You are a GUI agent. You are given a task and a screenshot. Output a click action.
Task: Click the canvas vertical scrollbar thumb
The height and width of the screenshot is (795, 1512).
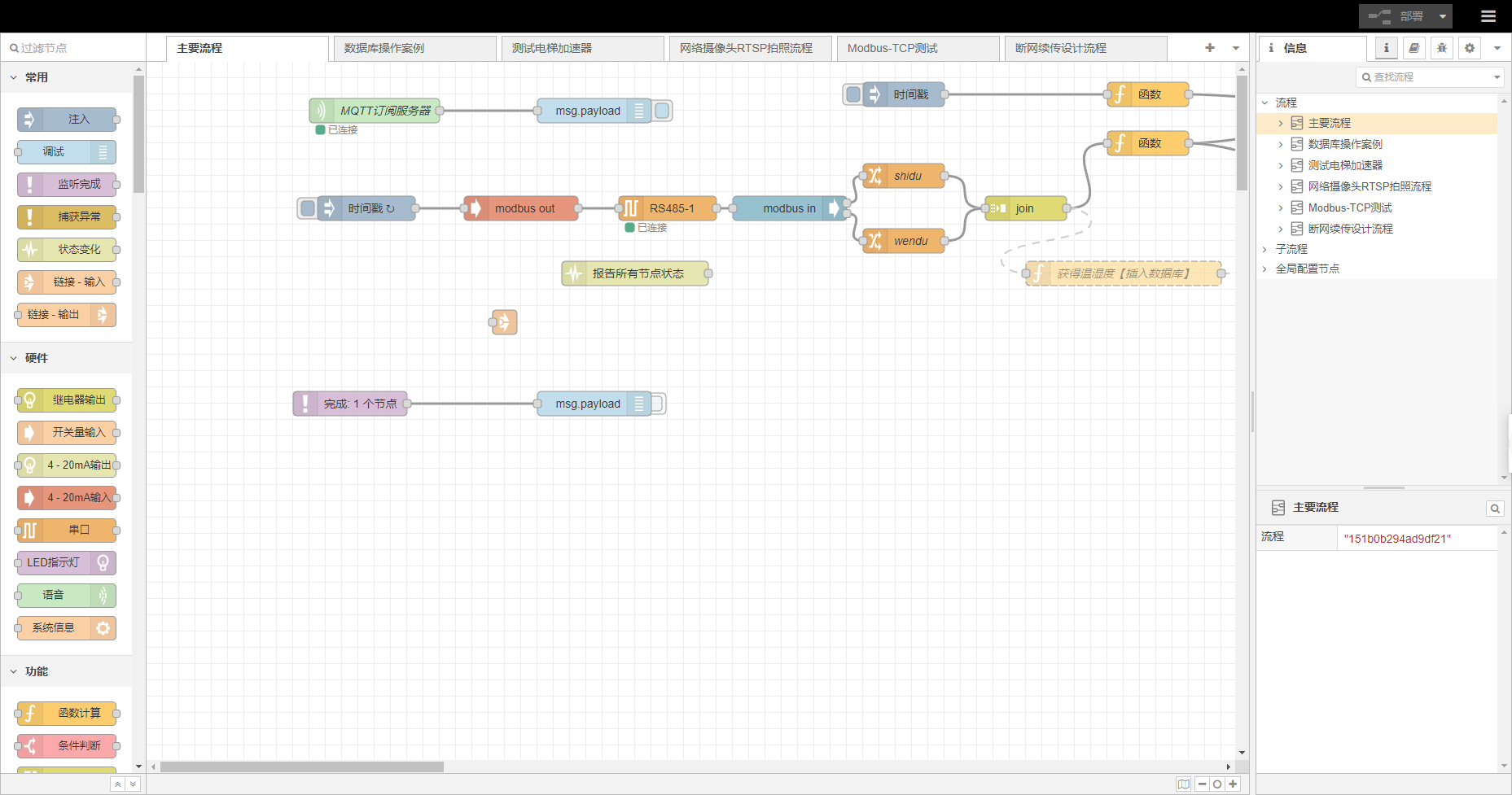click(x=1242, y=133)
